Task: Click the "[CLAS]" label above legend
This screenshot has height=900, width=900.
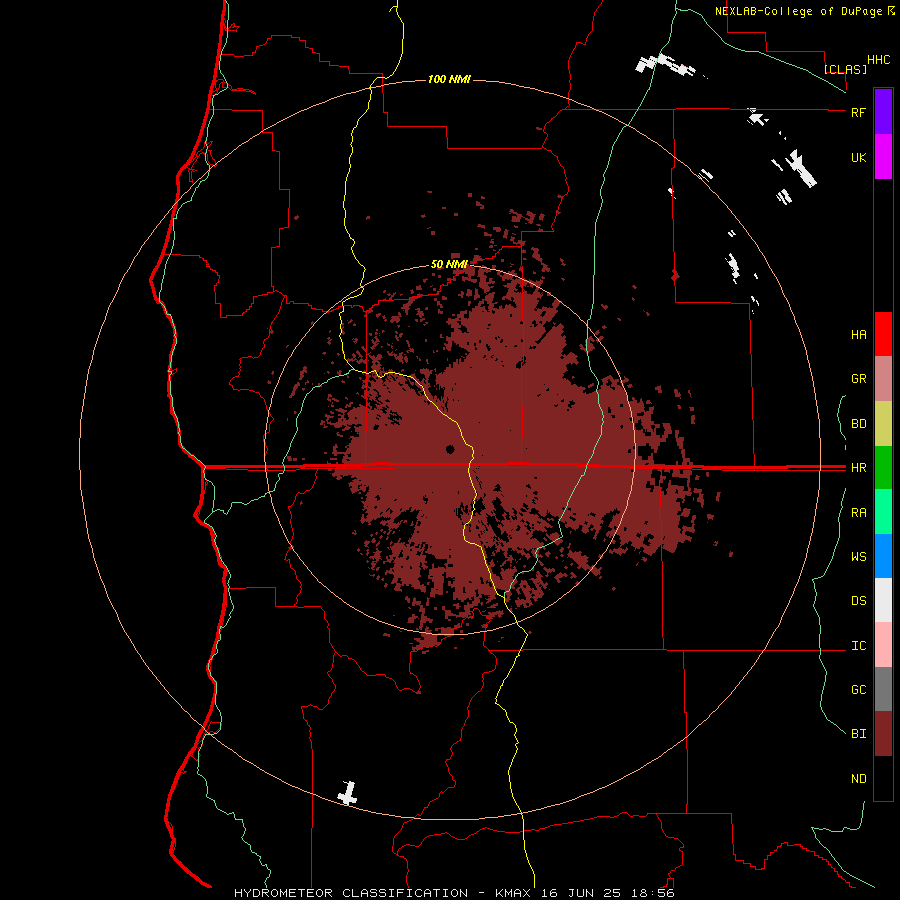Action: [x=845, y=69]
